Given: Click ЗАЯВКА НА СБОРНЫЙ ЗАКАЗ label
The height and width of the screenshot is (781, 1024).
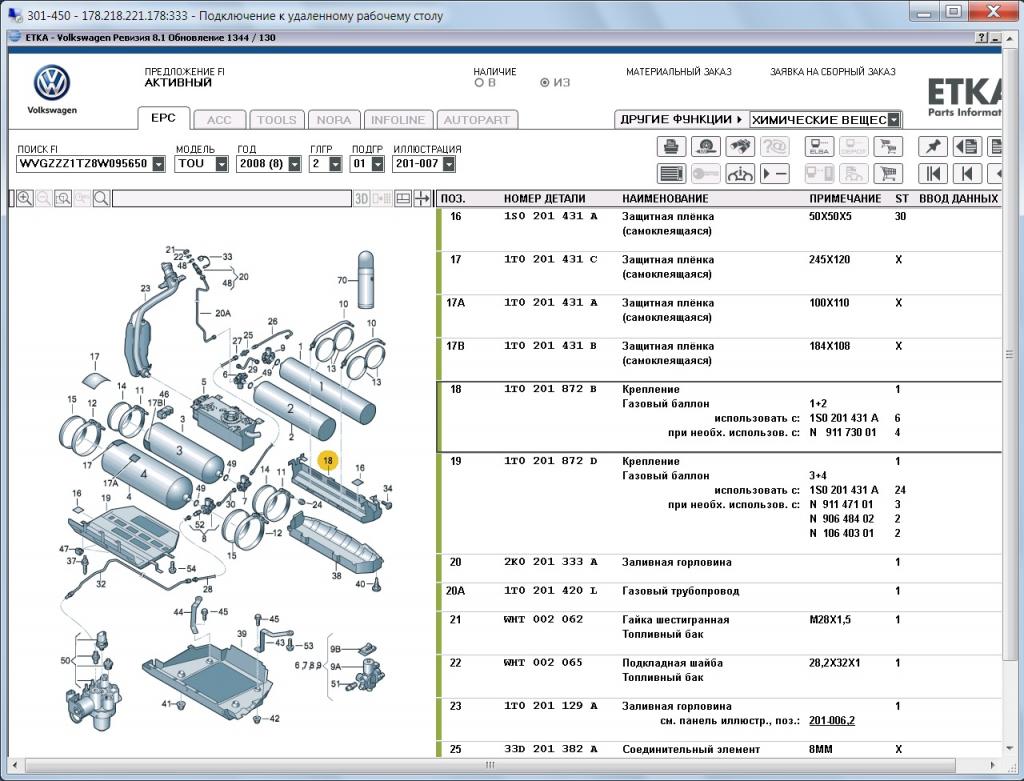Looking at the screenshot, I should pyautogui.click(x=833, y=72).
